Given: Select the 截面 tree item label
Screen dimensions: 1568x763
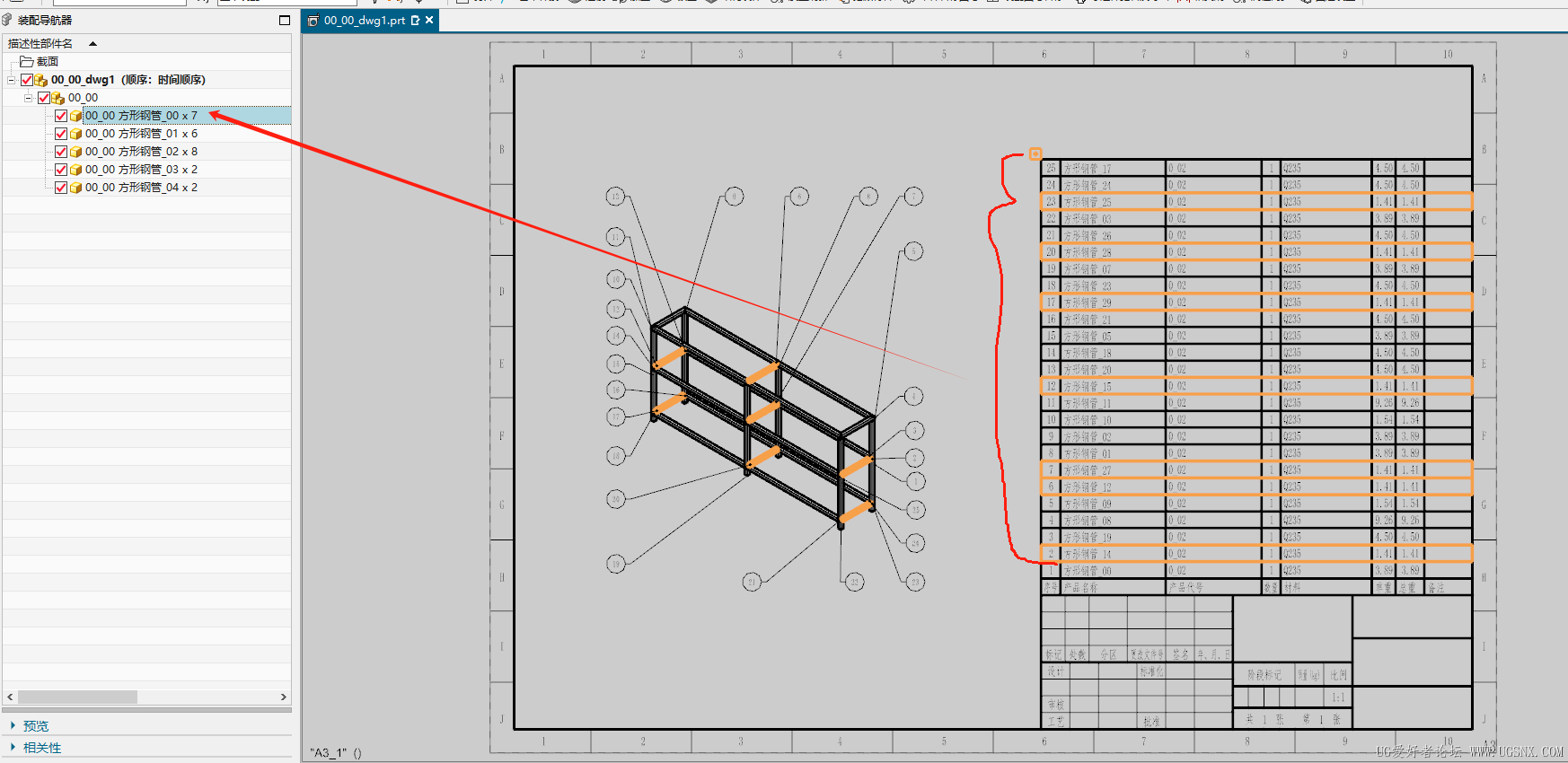Looking at the screenshot, I should [x=47, y=61].
